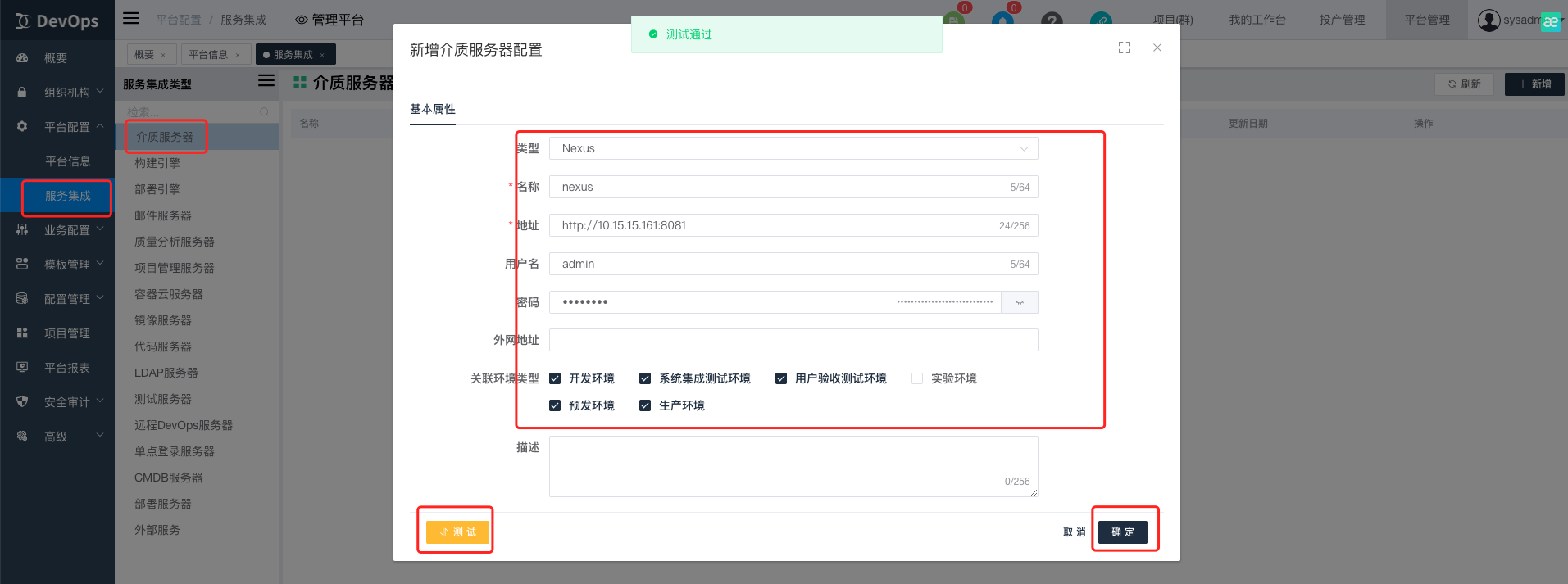This screenshot has height=584, width=1568.
Task: Toggle the hamburger menu in top bar
Action: point(131,19)
